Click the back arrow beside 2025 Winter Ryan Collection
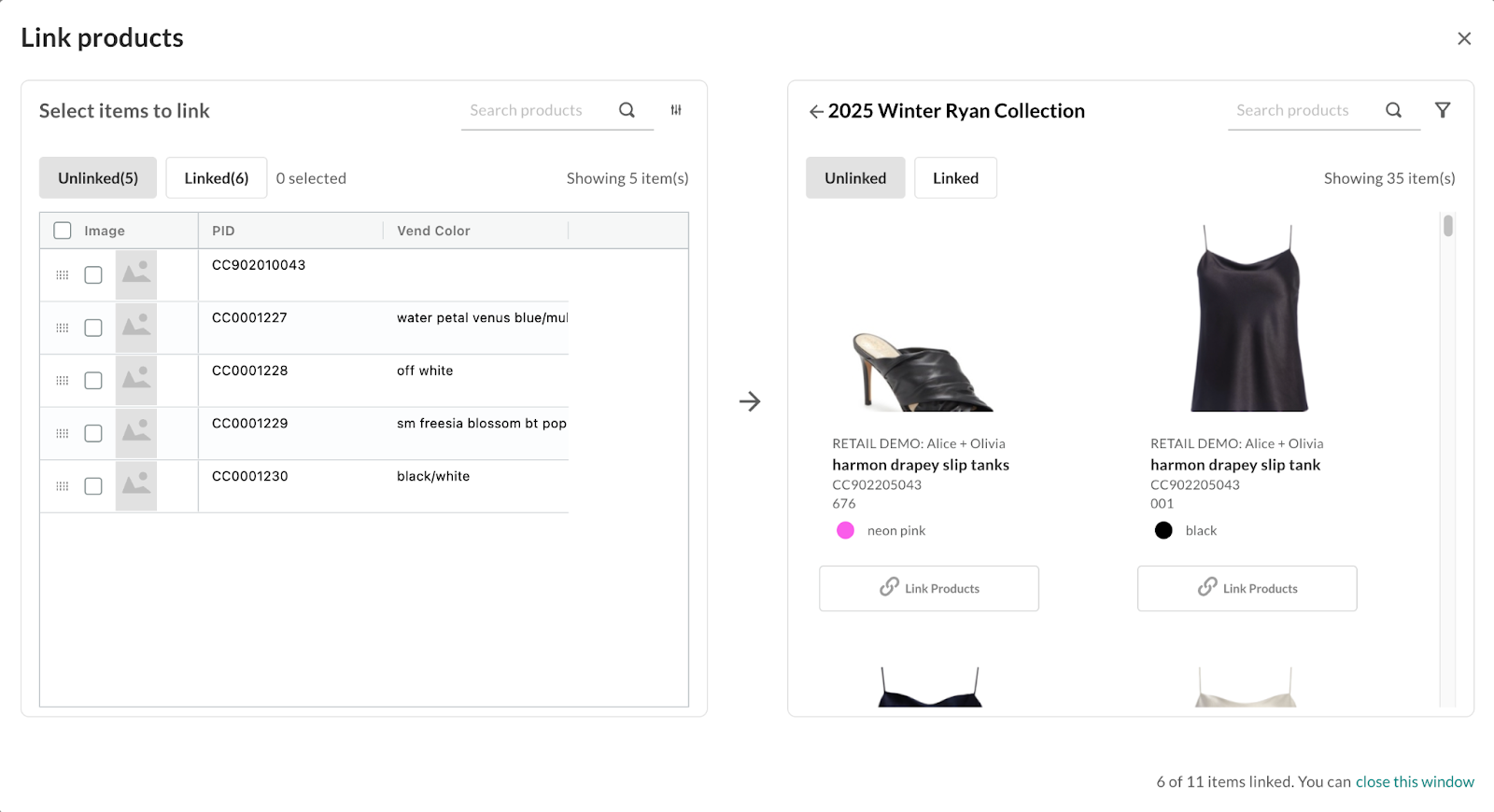 (x=815, y=112)
